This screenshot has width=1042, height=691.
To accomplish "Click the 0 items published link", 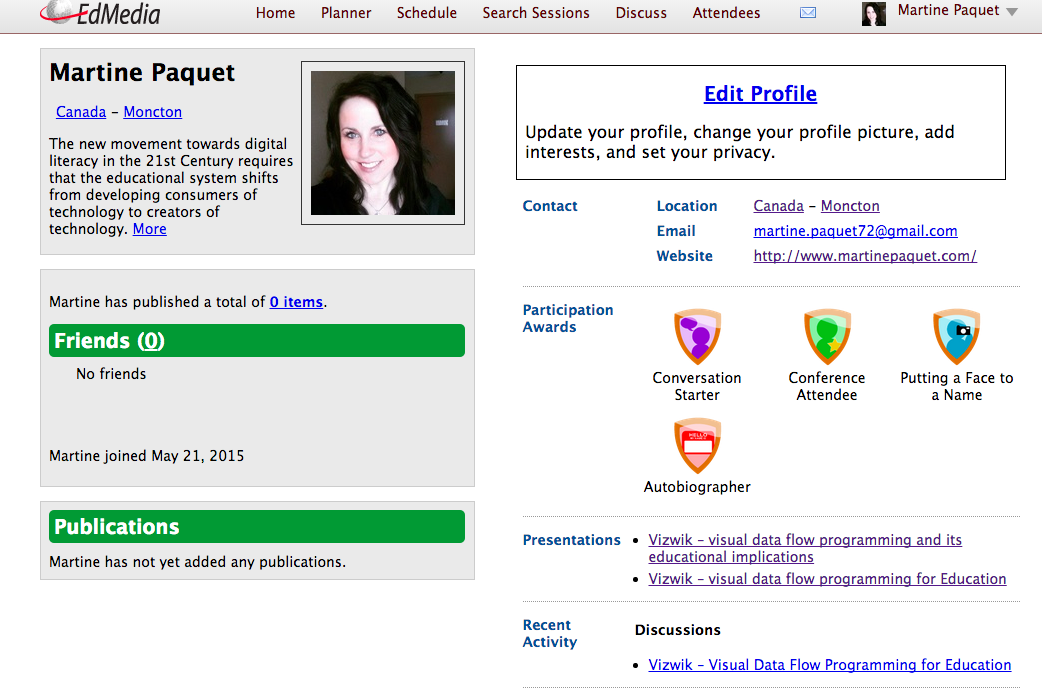I will click(296, 302).
